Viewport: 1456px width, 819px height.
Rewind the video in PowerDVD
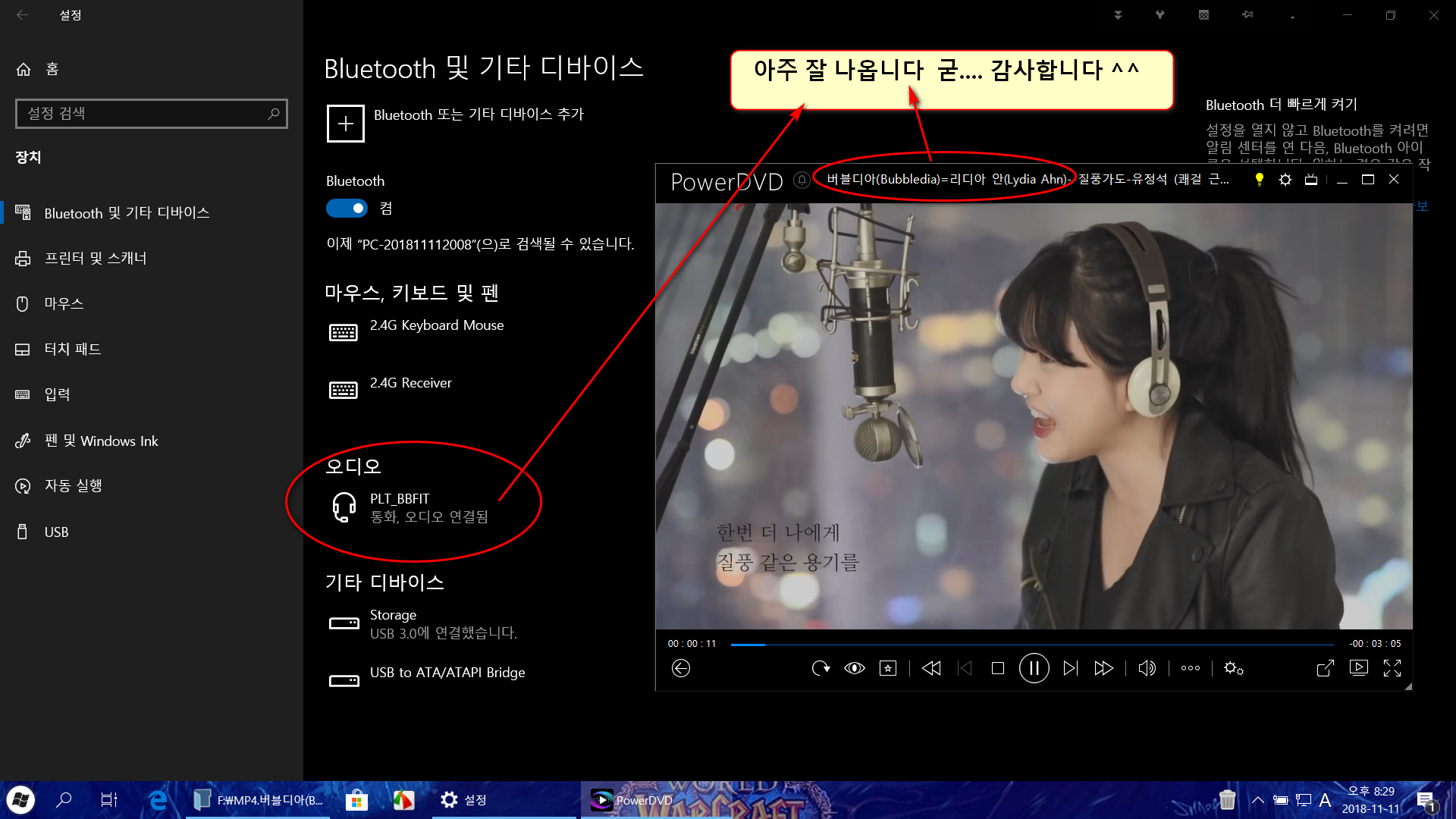coord(931,668)
